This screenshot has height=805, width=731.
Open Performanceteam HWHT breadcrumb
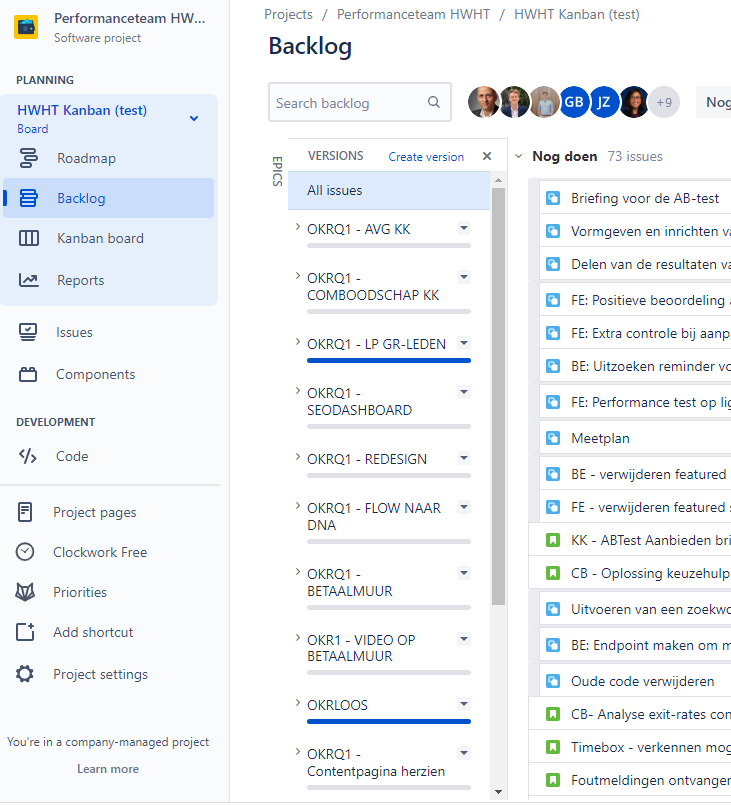point(413,14)
